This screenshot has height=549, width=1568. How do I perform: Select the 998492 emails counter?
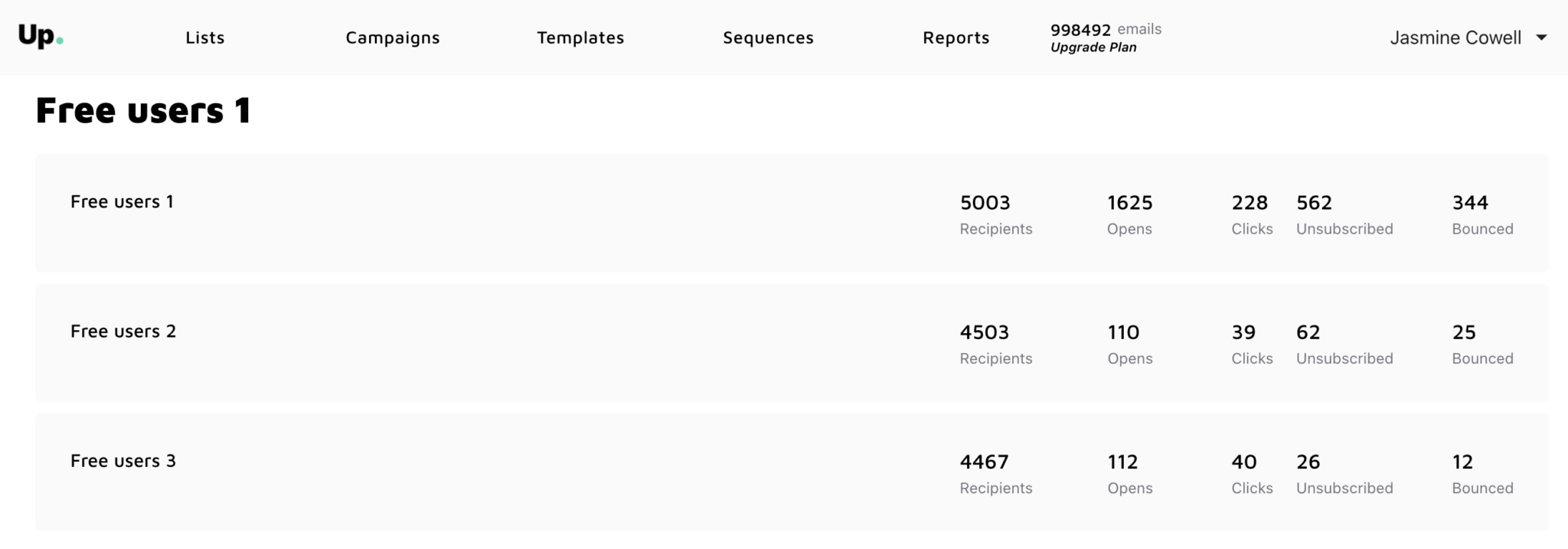tap(1106, 30)
